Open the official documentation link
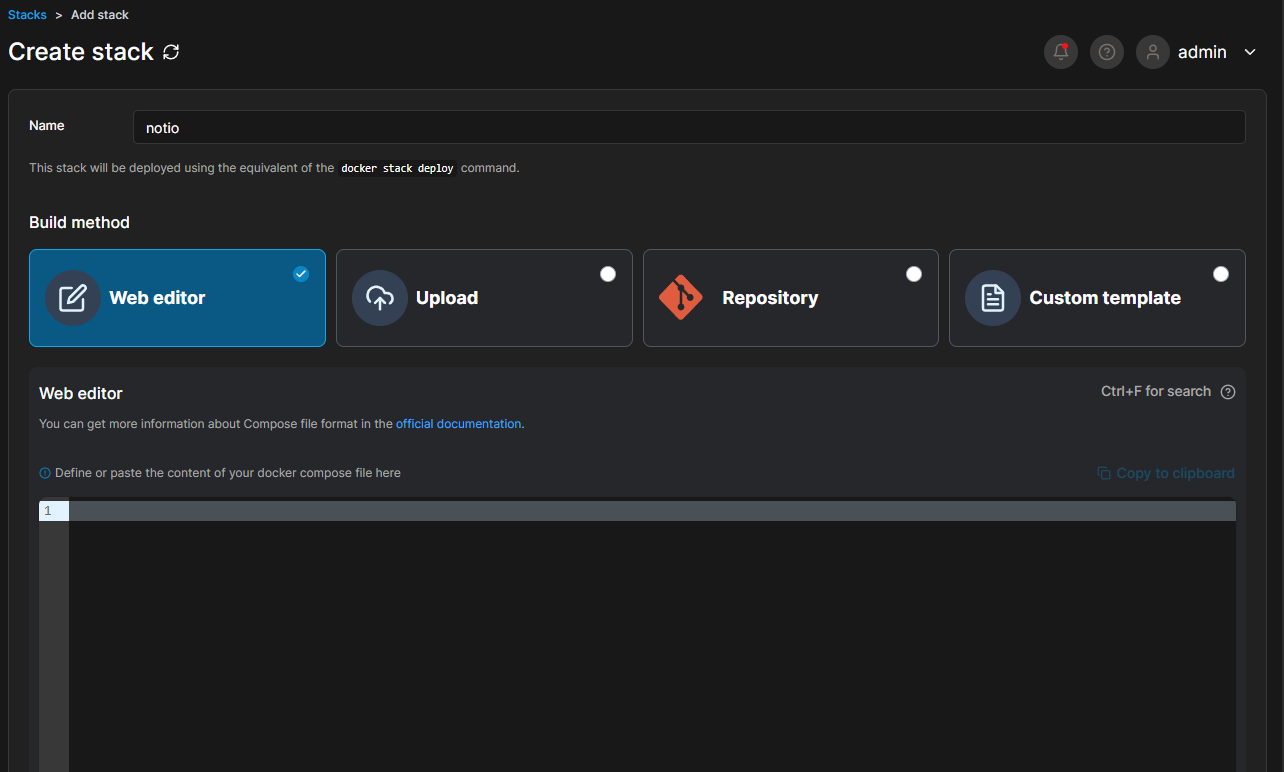 click(x=458, y=424)
